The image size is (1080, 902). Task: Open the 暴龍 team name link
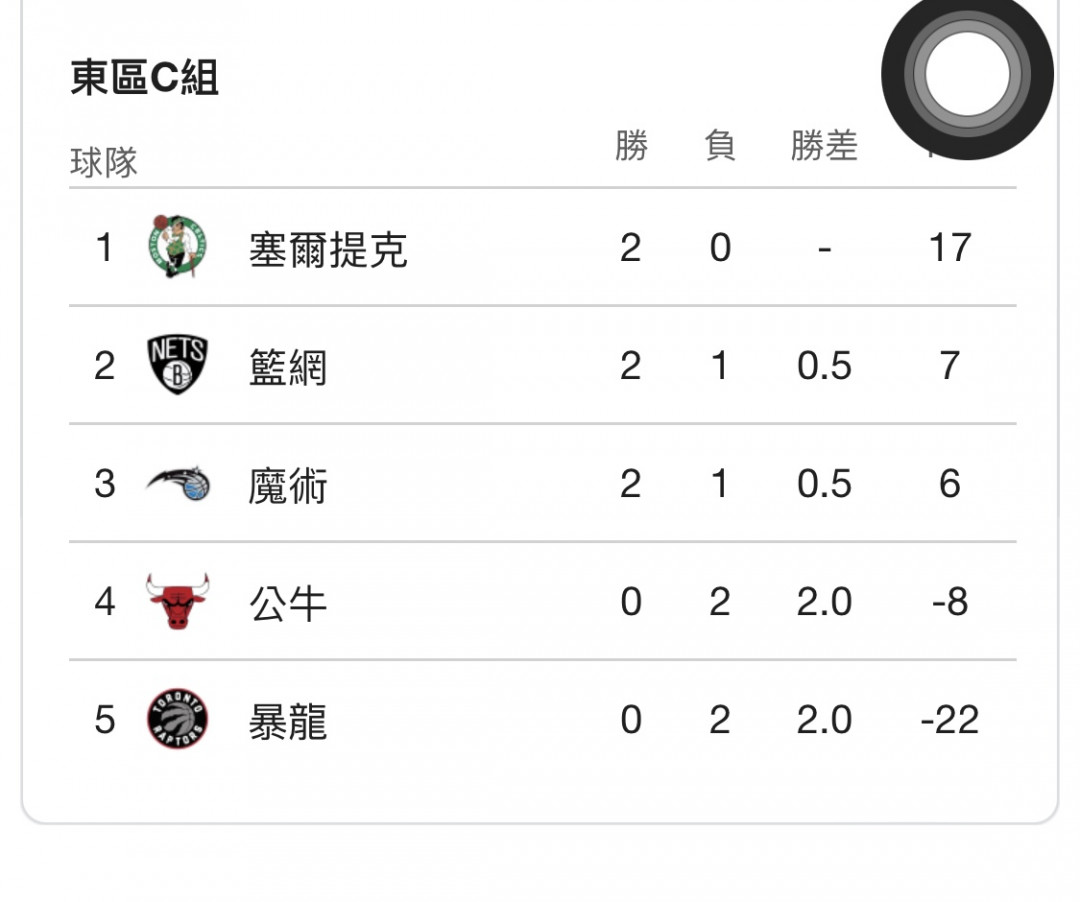tap(287, 722)
